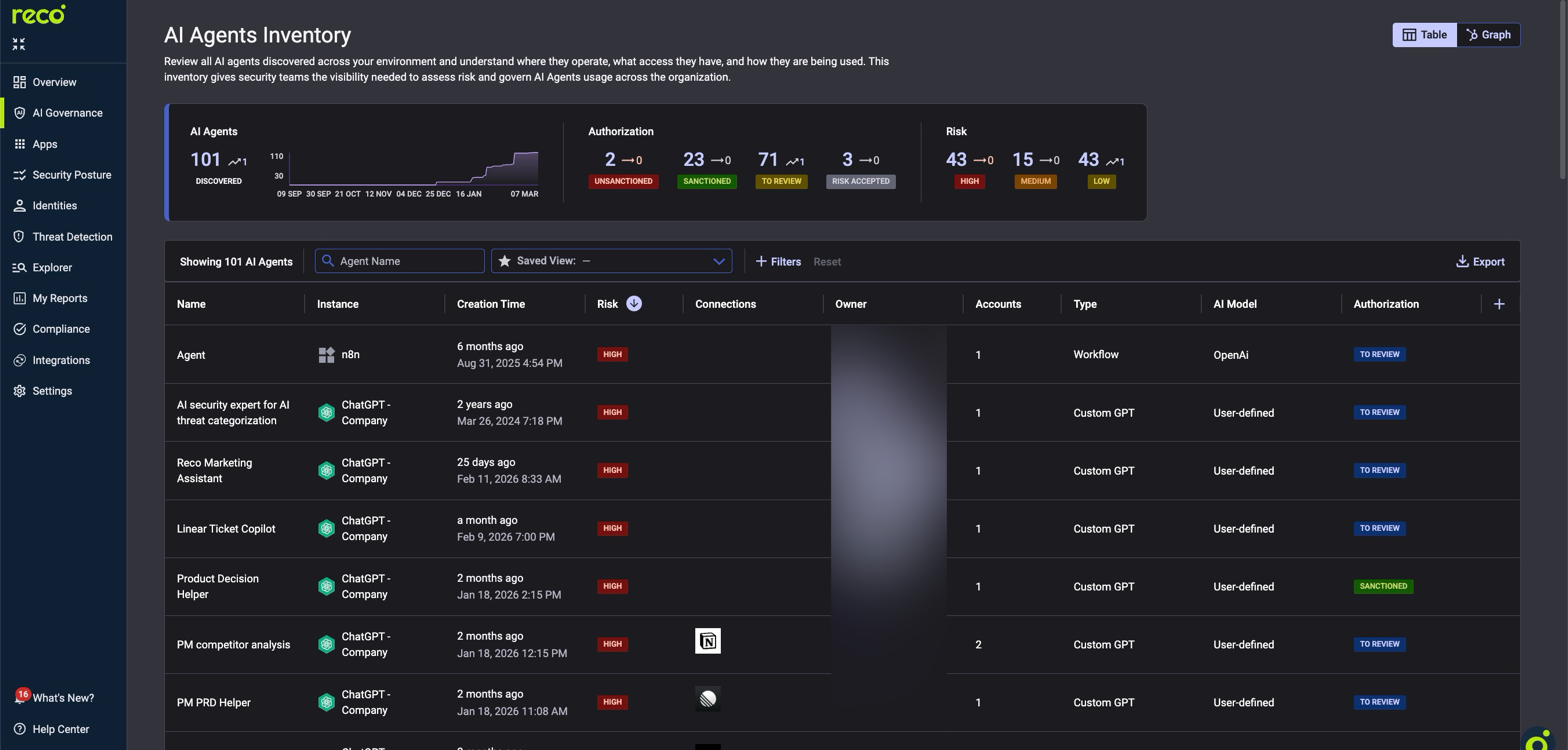Image resolution: width=1568 pixels, height=750 pixels.
Task: Filter by Medium risk summary badge
Action: pyautogui.click(x=1035, y=181)
